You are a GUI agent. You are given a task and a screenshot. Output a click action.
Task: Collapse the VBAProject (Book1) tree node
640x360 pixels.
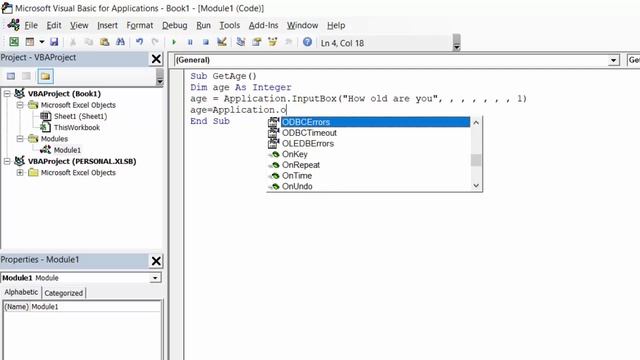tap(7, 94)
